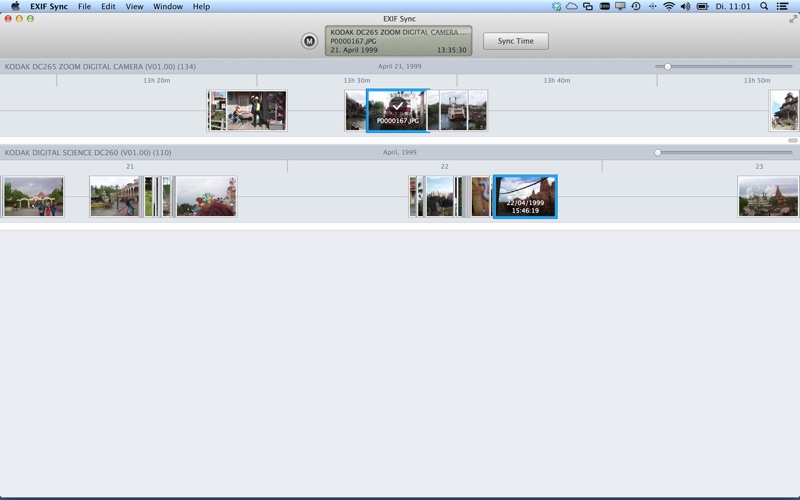
Task: Select the castle photo on day 22
Action: (x=440, y=197)
